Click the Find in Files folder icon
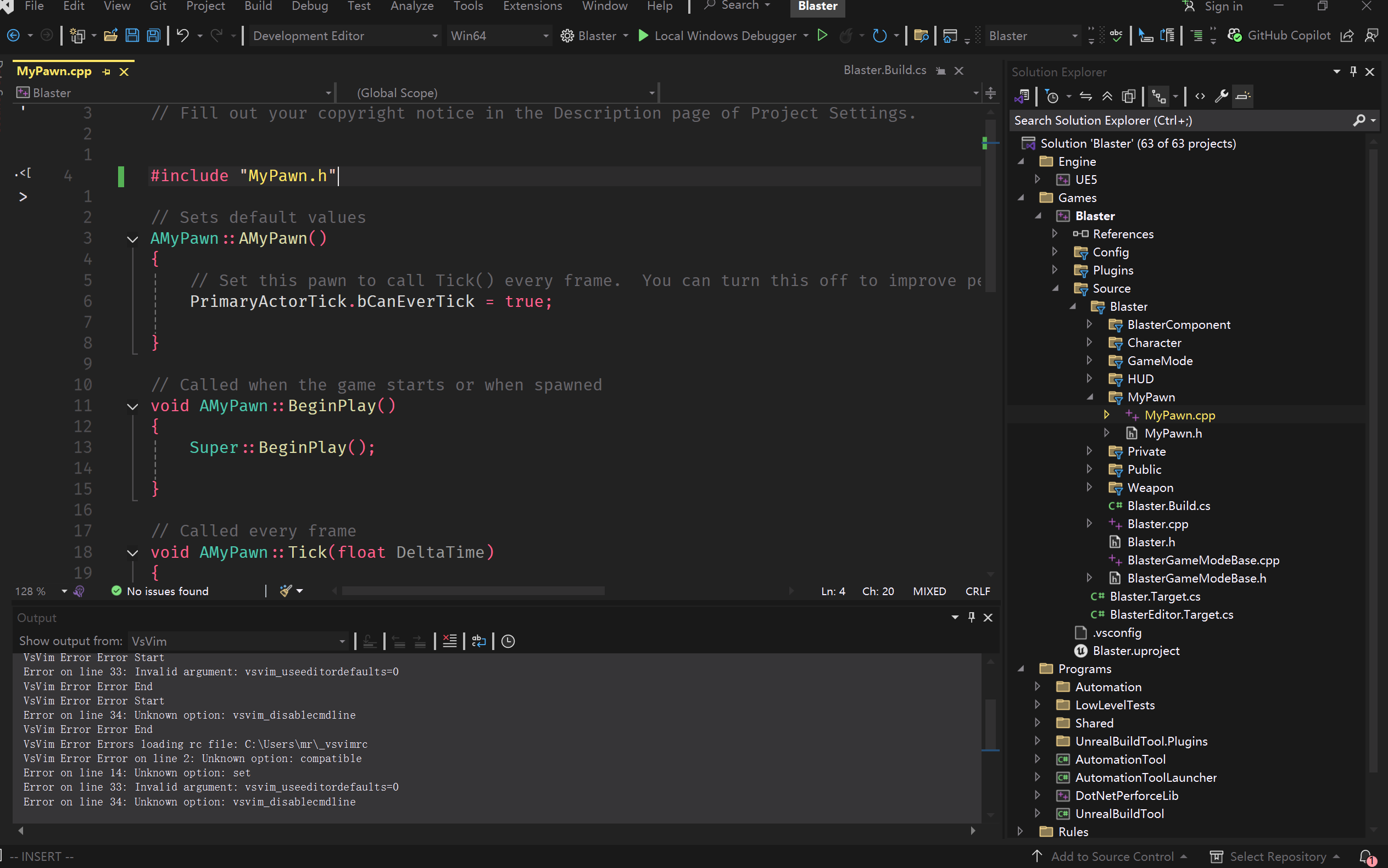This screenshot has height=868, width=1388. click(921, 36)
